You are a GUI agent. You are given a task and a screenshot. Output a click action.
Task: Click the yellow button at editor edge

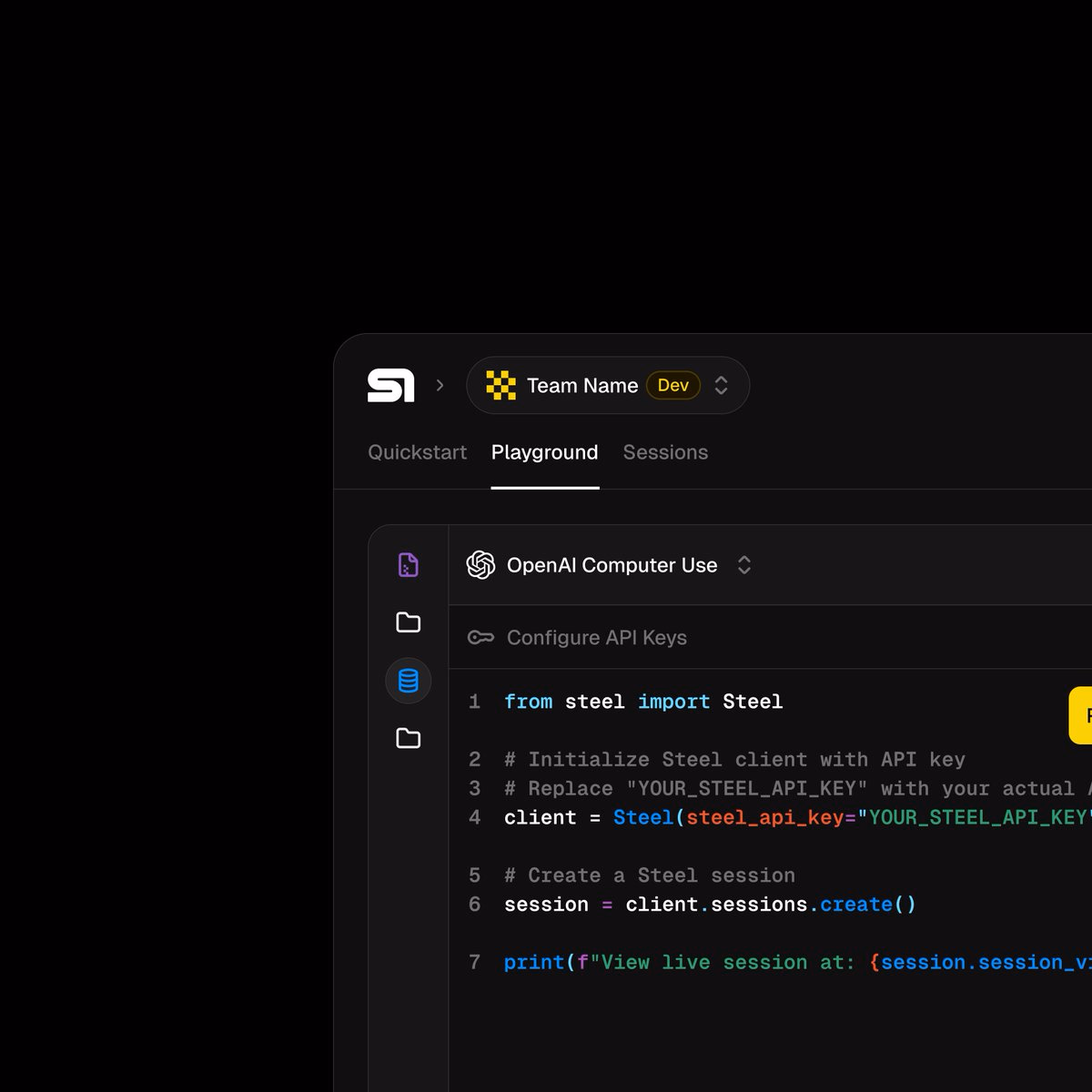pyautogui.click(x=1080, y=715)
